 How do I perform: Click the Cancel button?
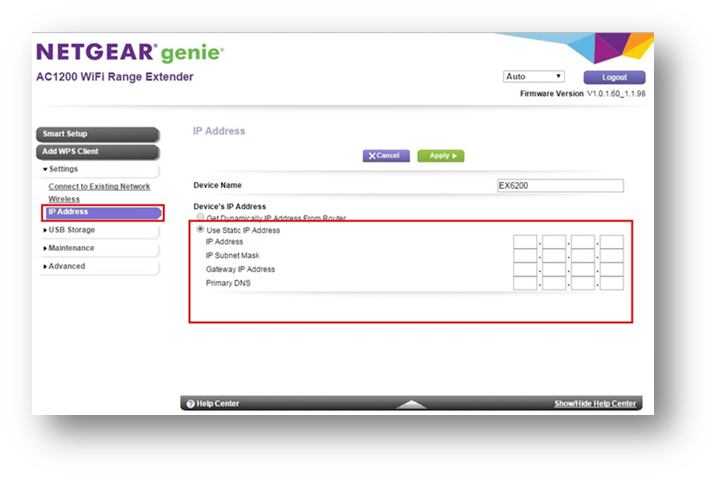click(386, 156)
